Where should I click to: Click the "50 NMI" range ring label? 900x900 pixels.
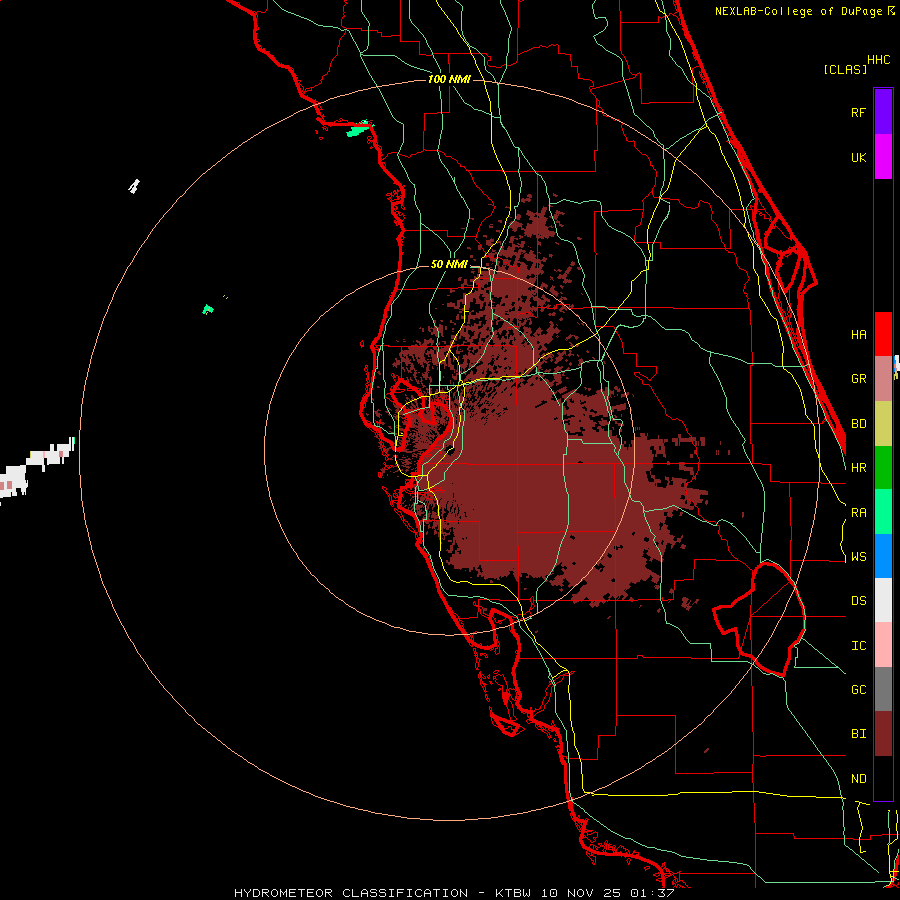(449, 264)
